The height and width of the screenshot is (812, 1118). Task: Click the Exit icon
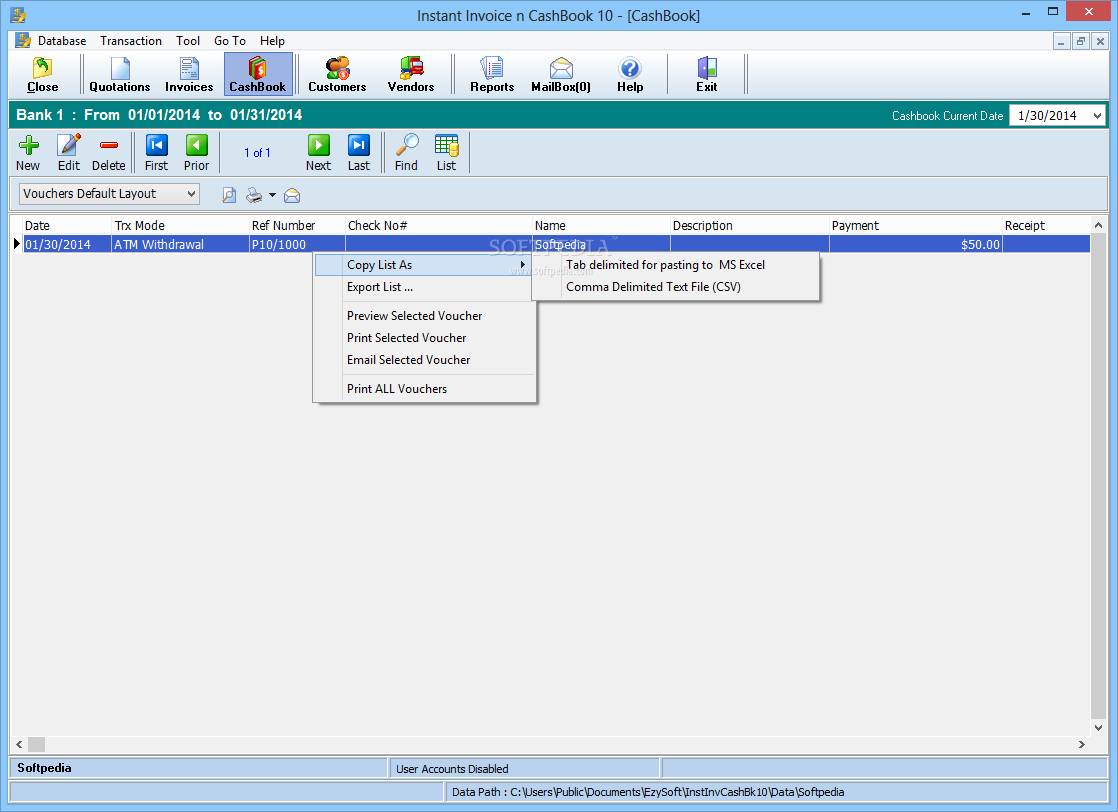[707, 75]
